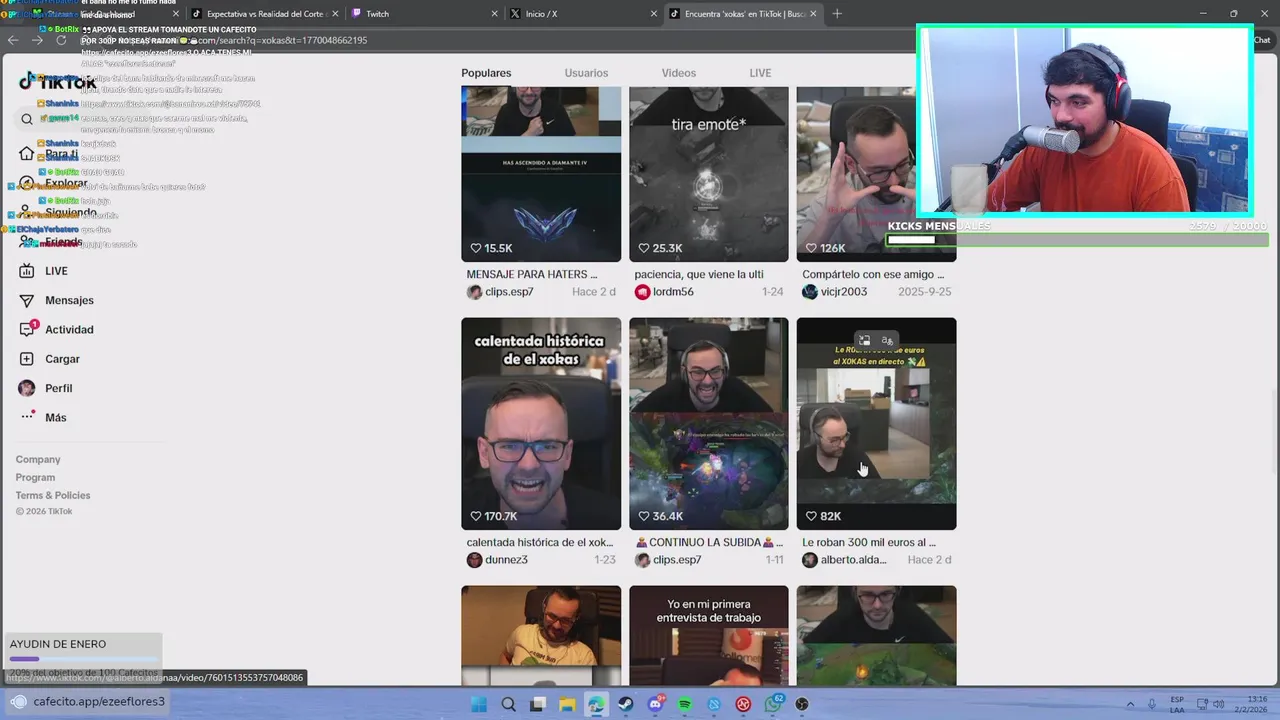
Task: Click the TikTok logo
Action: [x=58, y=82]
